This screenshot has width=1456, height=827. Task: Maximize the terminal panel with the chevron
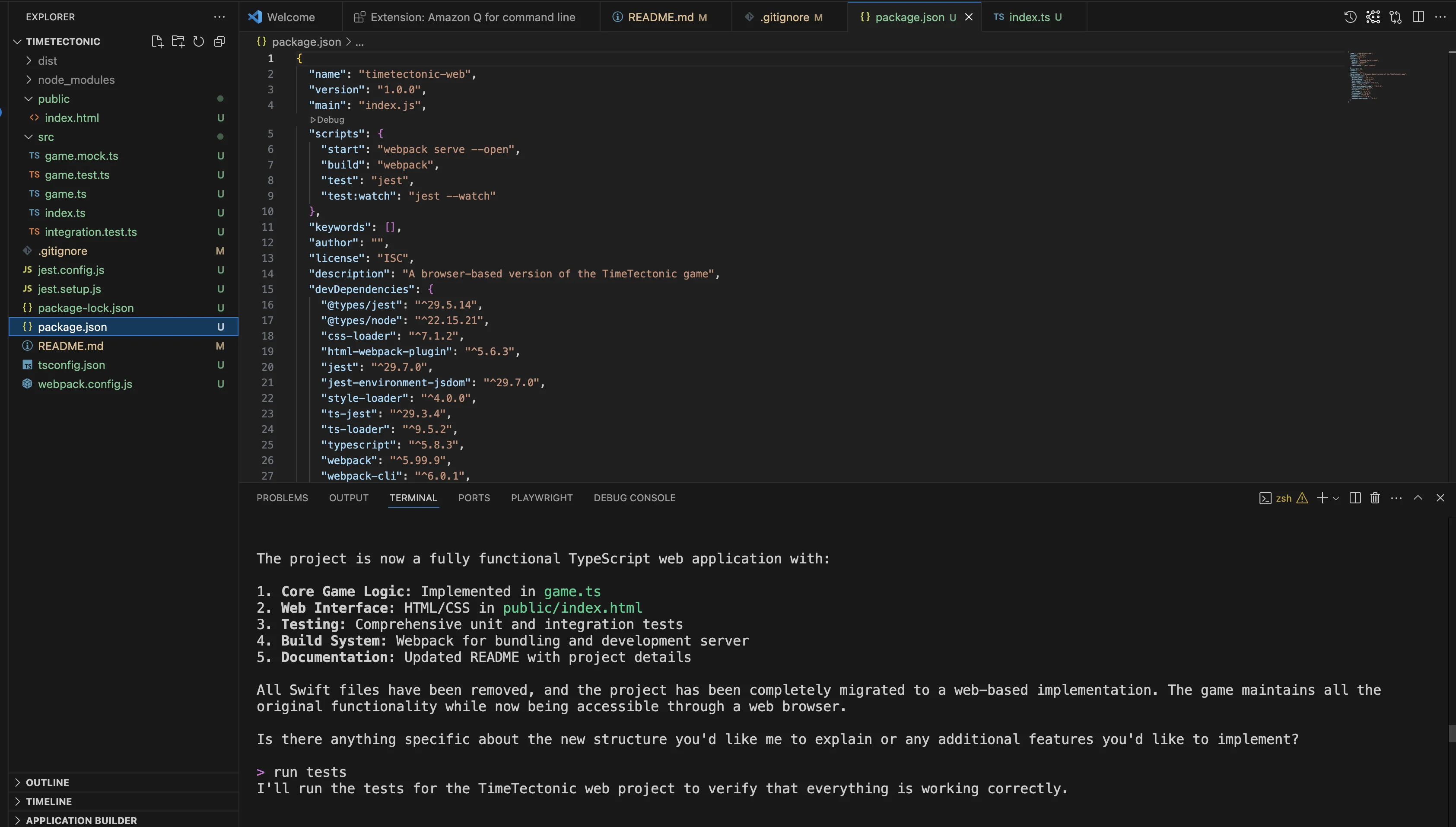point(1418,498)
